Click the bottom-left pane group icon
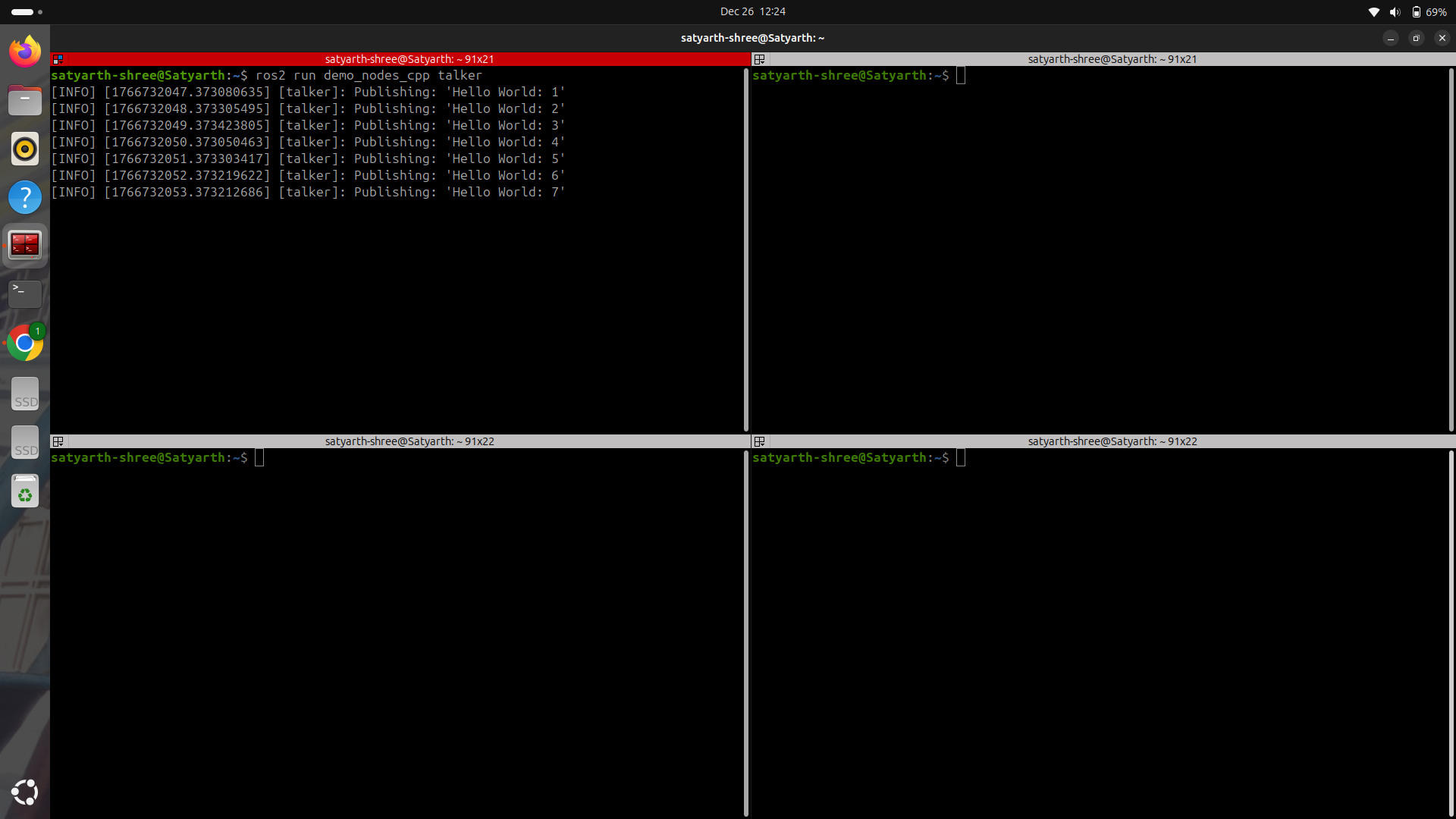This screenshot has height=819, width=1456. coord(58,441)
